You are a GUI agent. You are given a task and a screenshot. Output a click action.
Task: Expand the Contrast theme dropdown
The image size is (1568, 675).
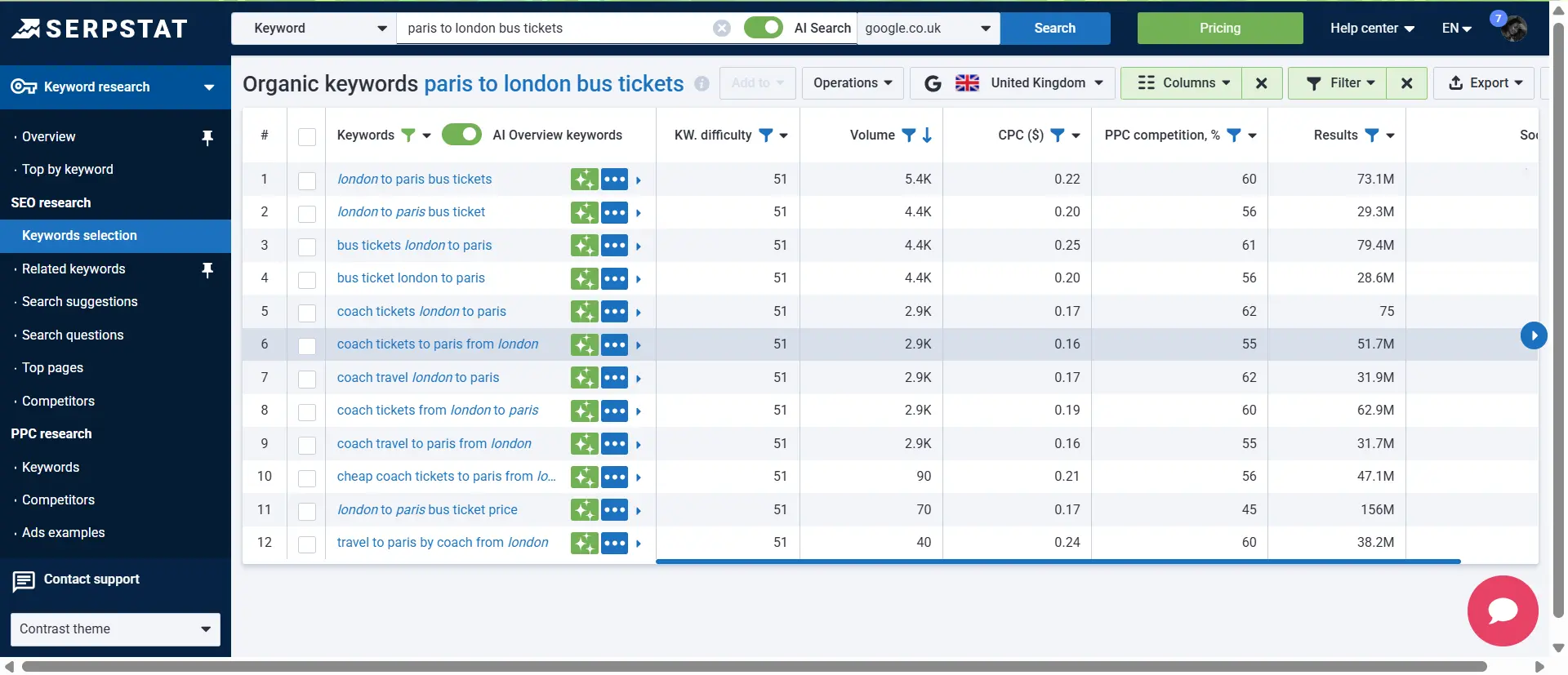click(x=115, y=629)
